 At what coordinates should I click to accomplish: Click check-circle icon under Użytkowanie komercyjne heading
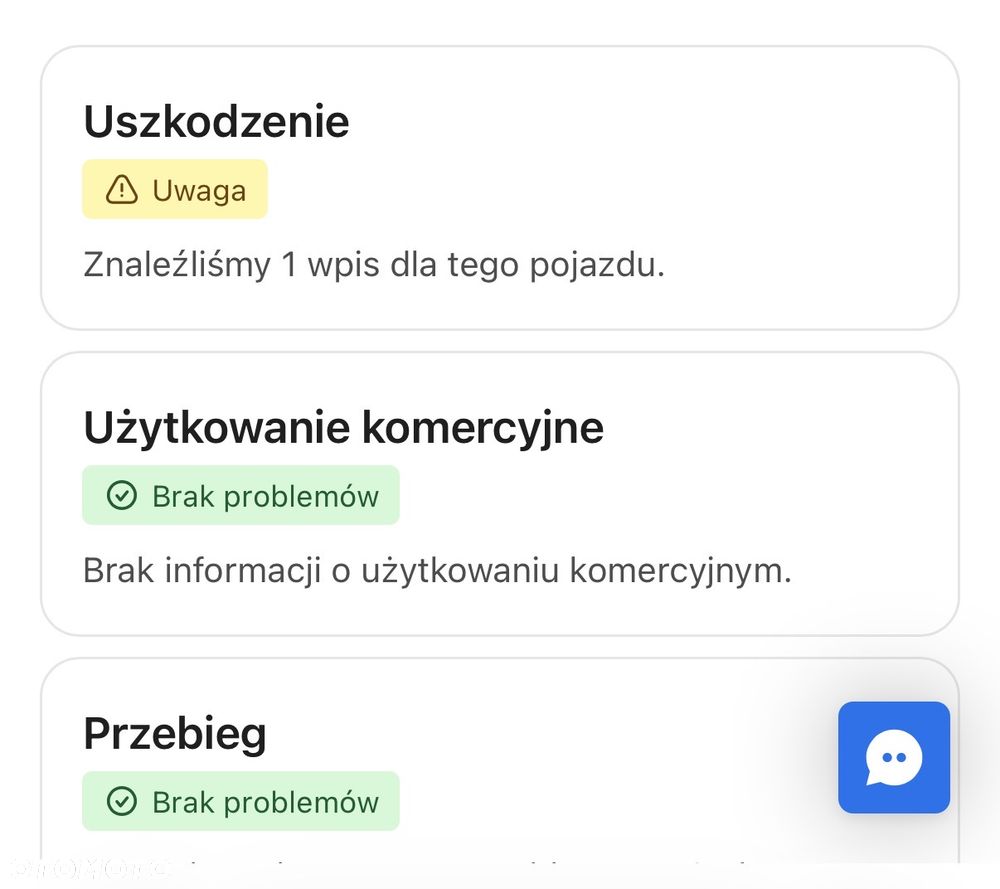coord(121,496)
